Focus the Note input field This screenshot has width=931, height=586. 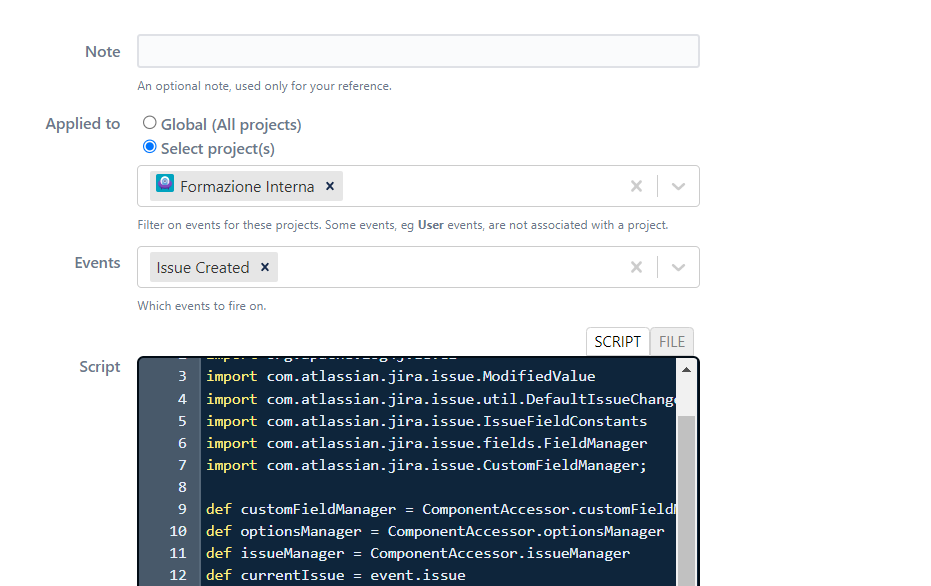(x=418, y=51)
